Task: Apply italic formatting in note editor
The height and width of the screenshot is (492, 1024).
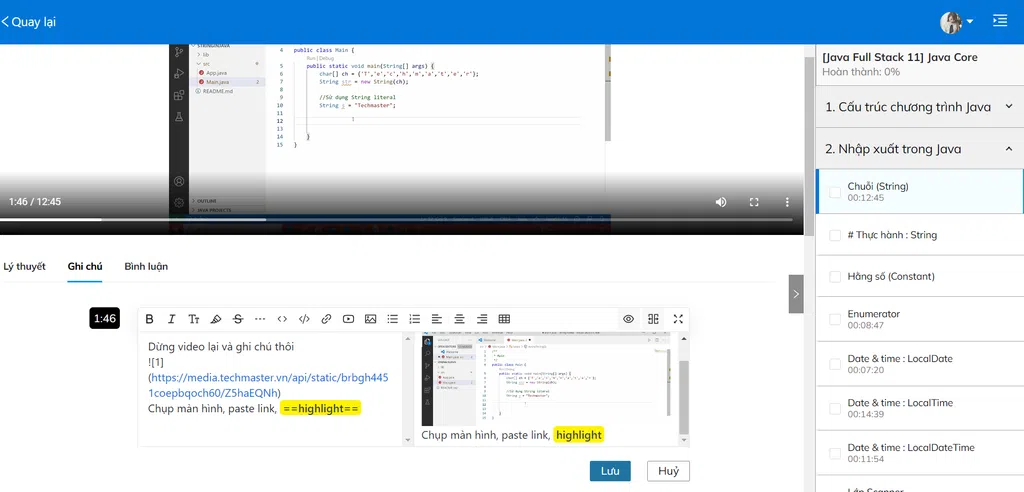Action: (172, 319)
